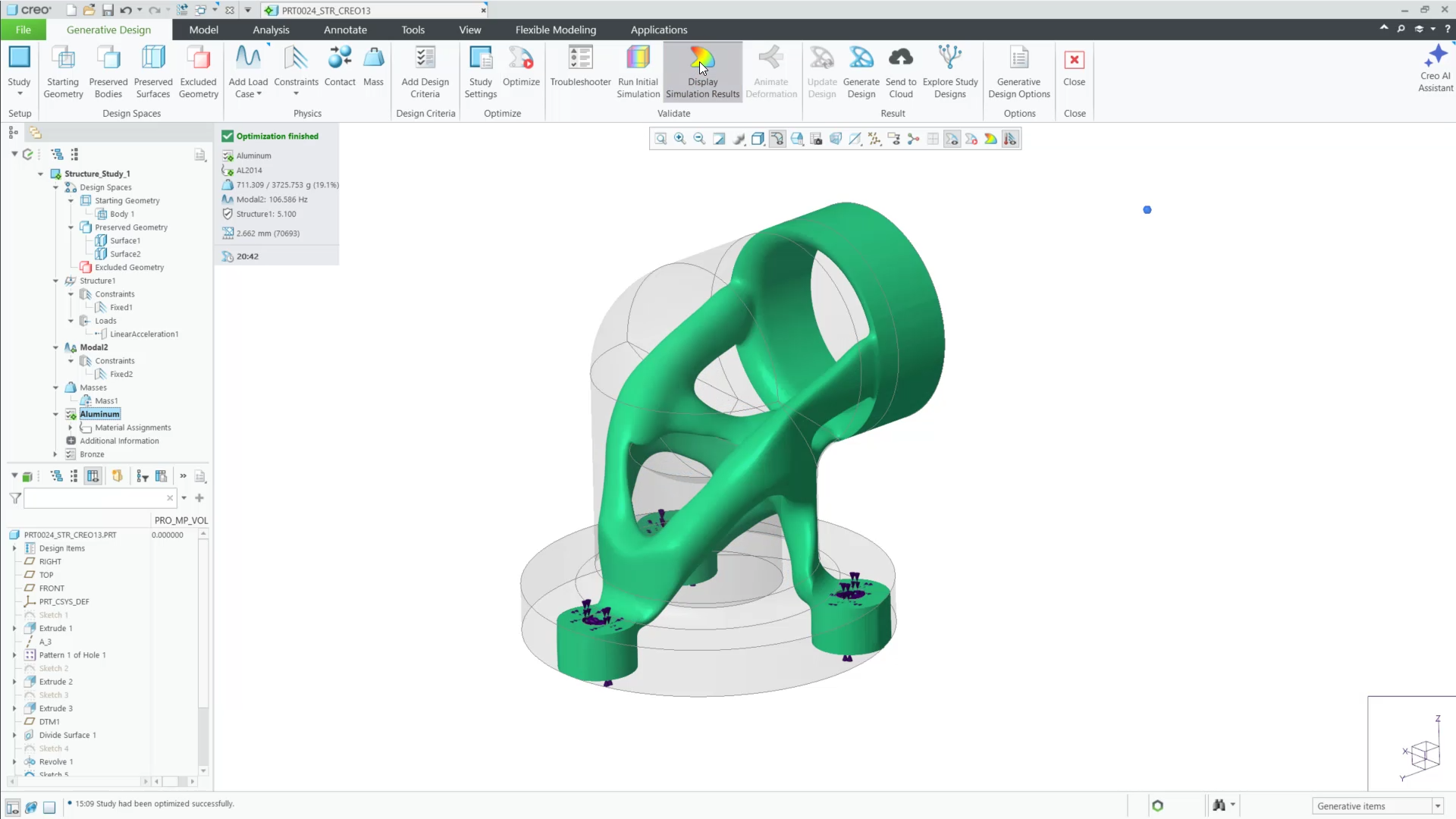The image size is (1456, 819).
Task: Click the Zoom In magnifier icon
Action: [x=680, y=139]
